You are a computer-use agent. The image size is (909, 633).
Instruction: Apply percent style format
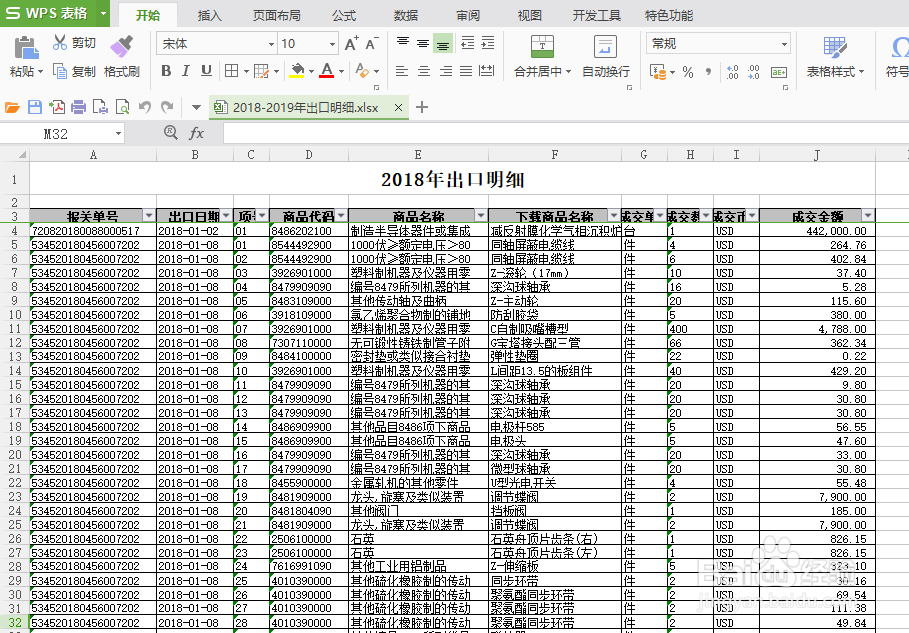point(688,72)
